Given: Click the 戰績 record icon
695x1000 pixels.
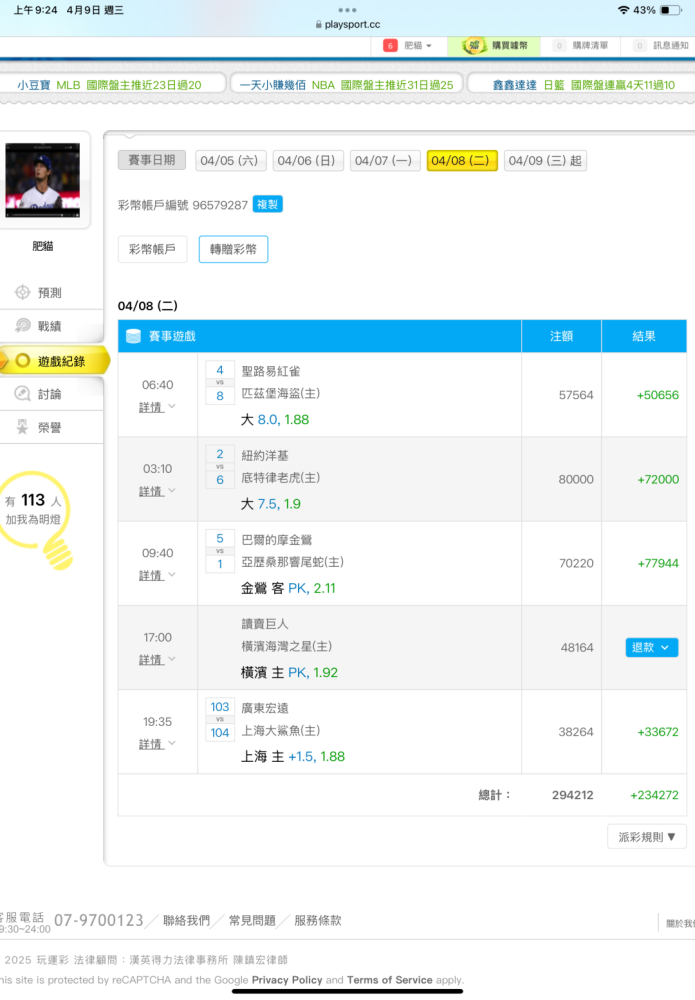Looking at the screenshot, I should pos(23,326).
